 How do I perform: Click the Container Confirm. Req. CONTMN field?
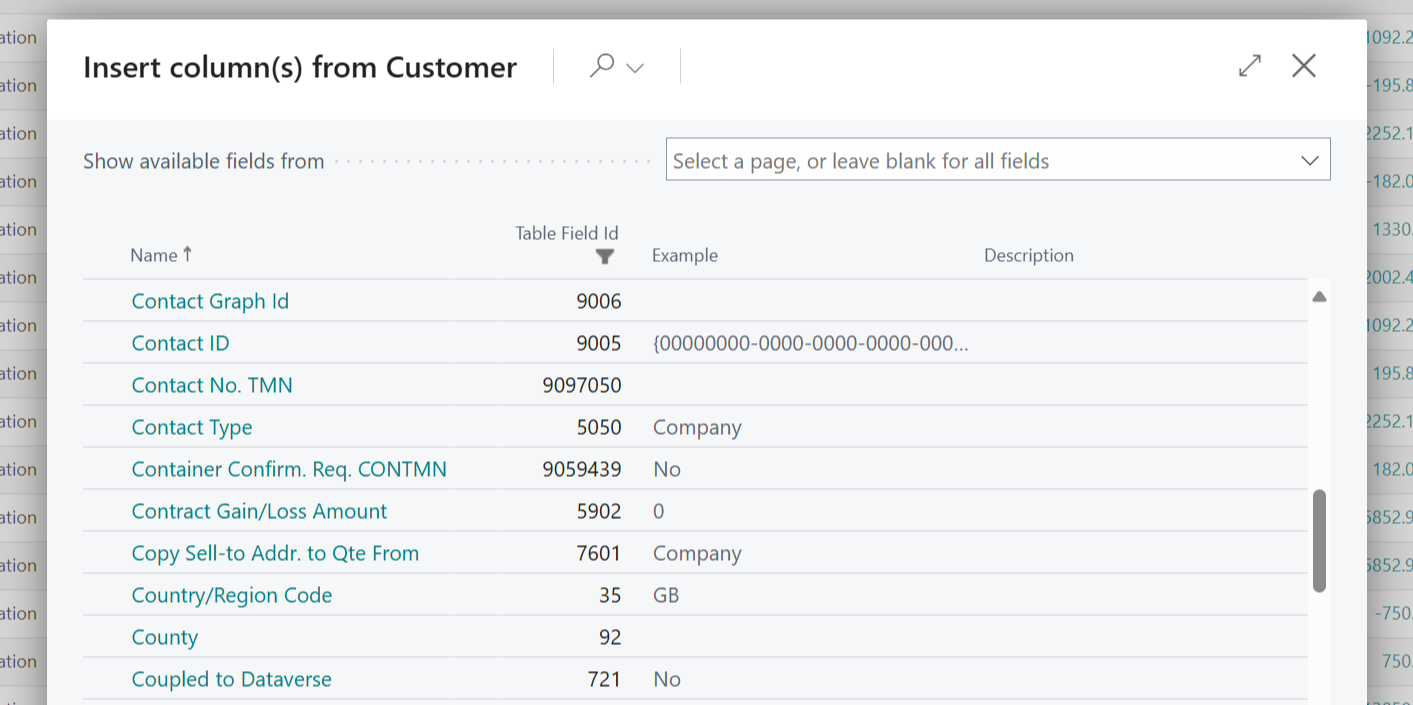tap(289, 469)
